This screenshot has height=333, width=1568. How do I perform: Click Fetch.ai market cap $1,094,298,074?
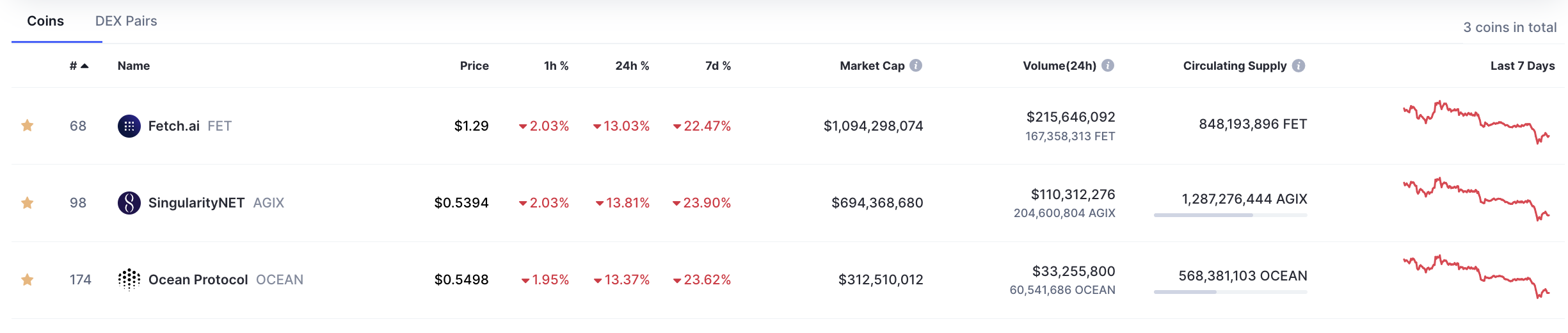tap(874, 126)
